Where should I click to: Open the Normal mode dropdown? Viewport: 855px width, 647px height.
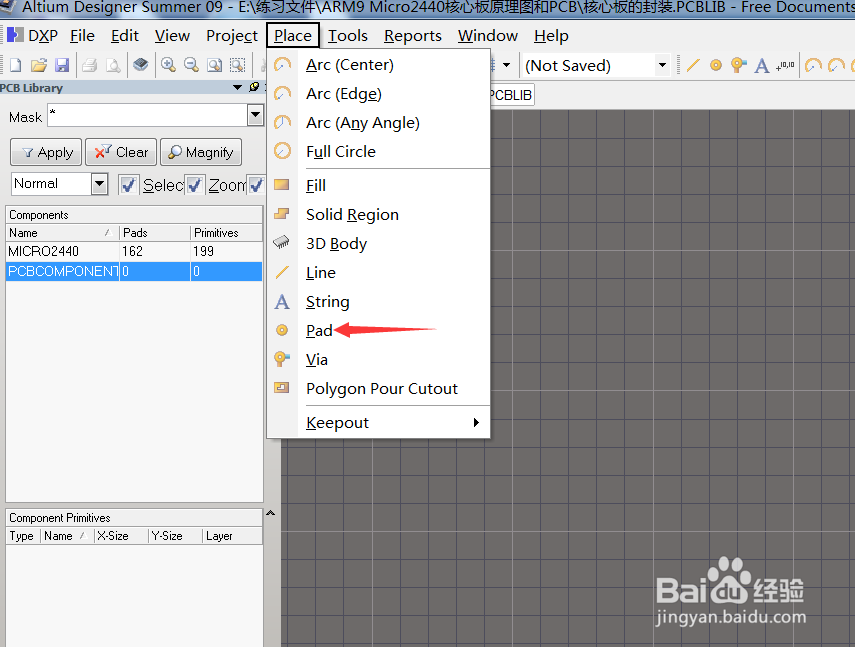99,184
